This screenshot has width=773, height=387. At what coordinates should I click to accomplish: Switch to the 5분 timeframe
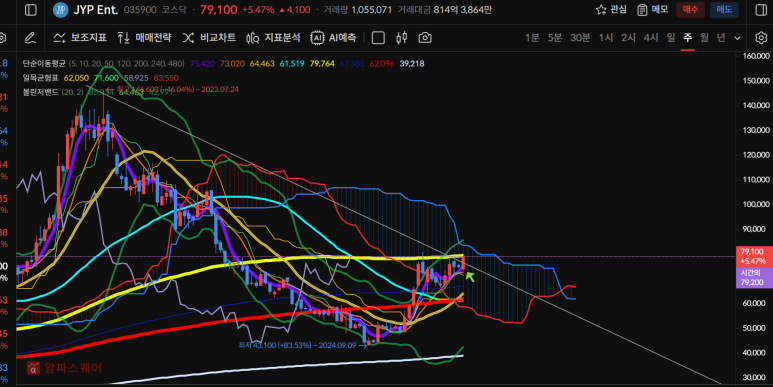click(555, 38)
